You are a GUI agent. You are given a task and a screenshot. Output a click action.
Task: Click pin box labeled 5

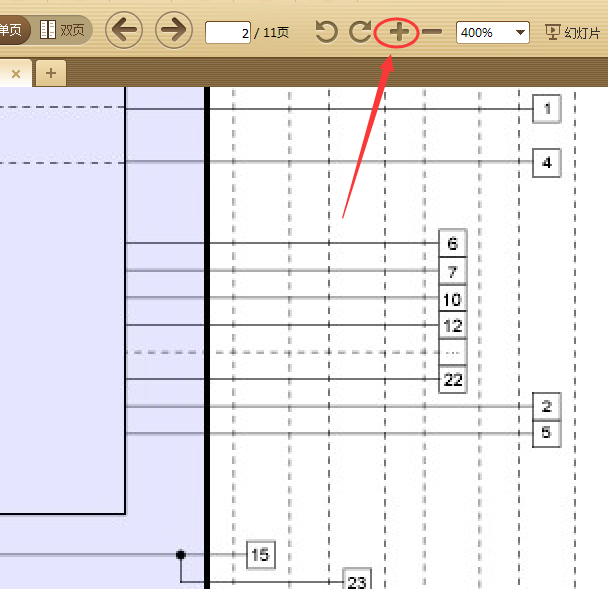pos(547,434)
